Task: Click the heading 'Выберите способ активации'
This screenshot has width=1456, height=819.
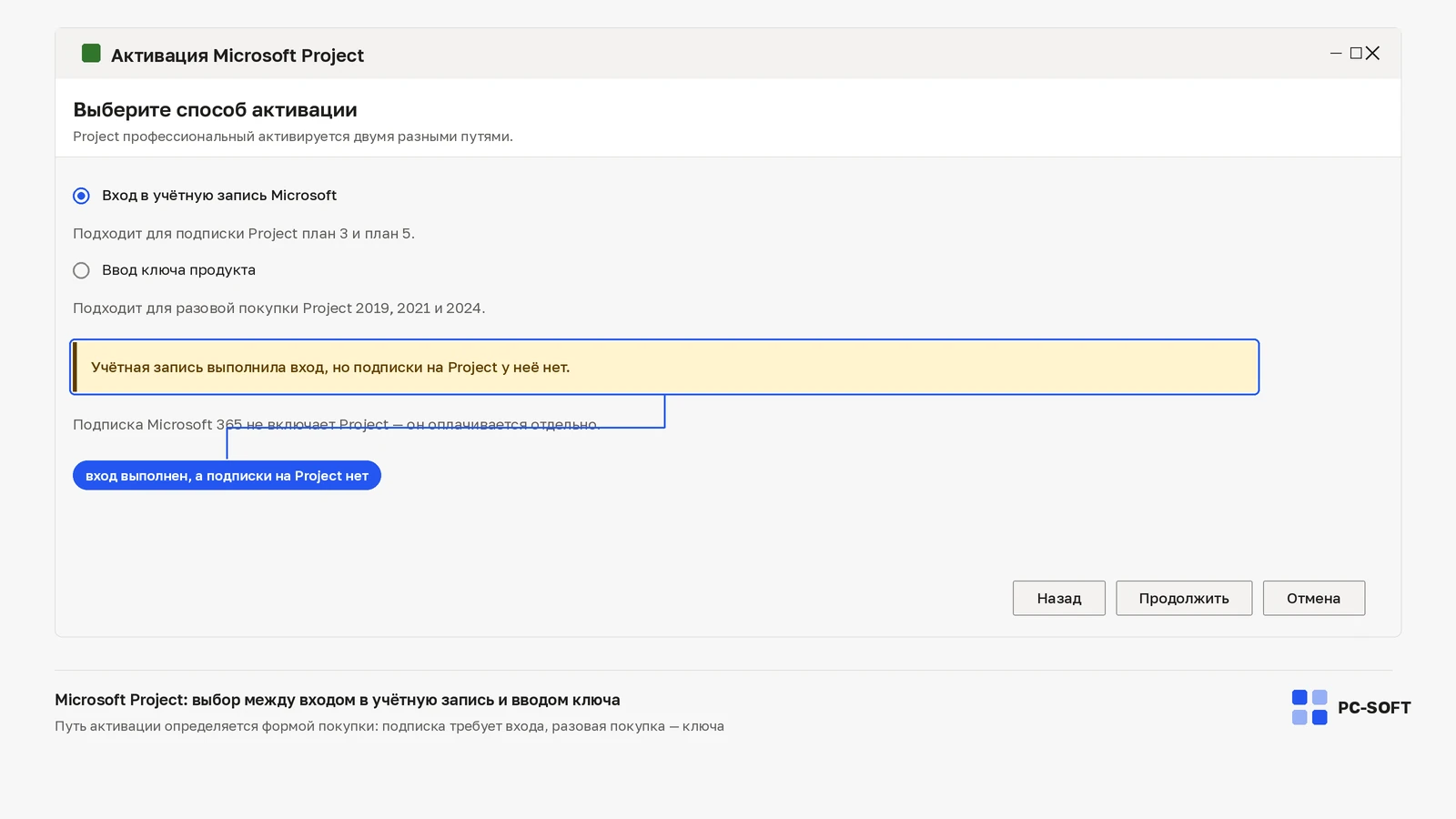Action: [215, 110]
